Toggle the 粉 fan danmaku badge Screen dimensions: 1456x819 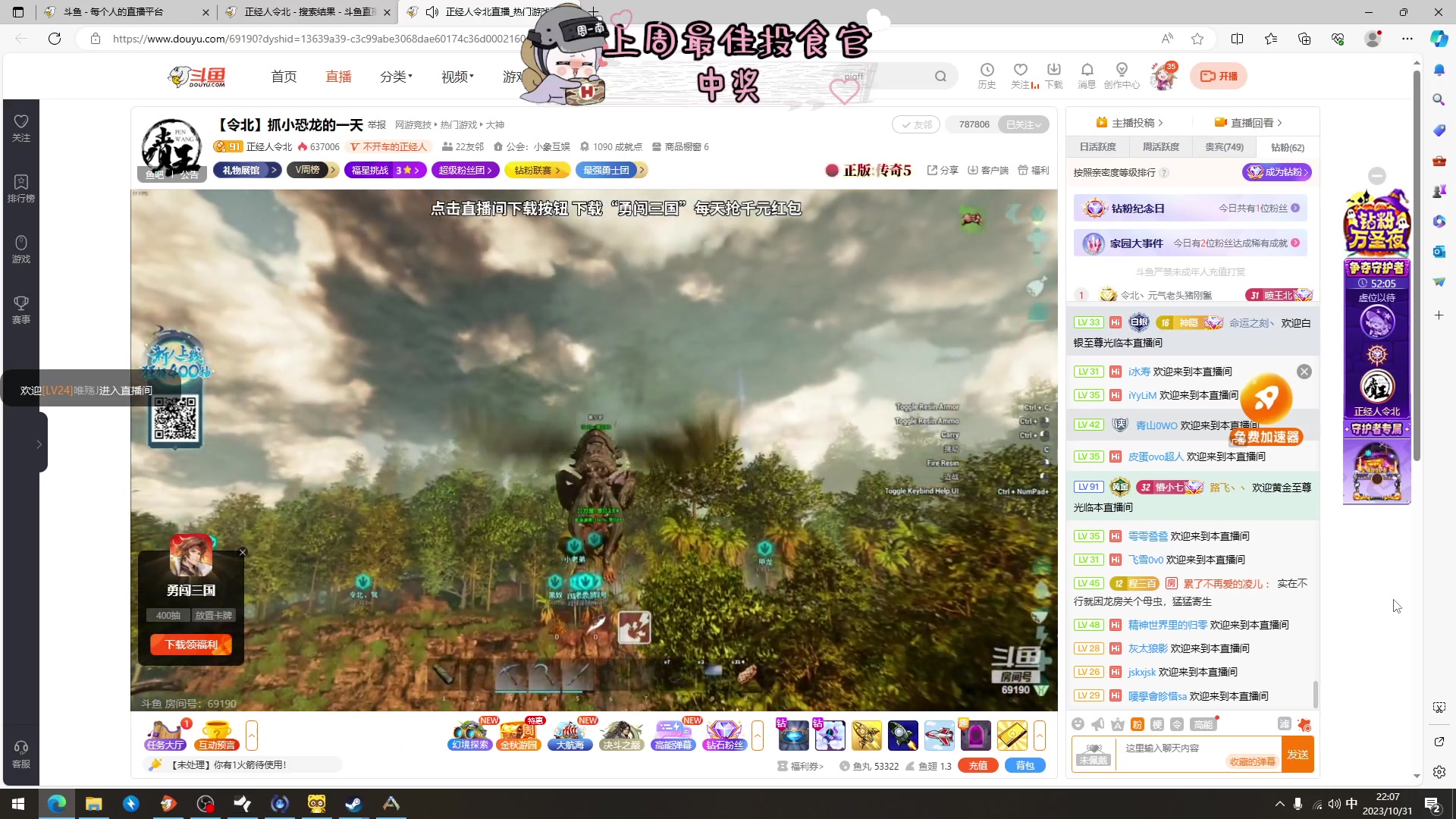pyautogui.click(x=1137, y=724)
